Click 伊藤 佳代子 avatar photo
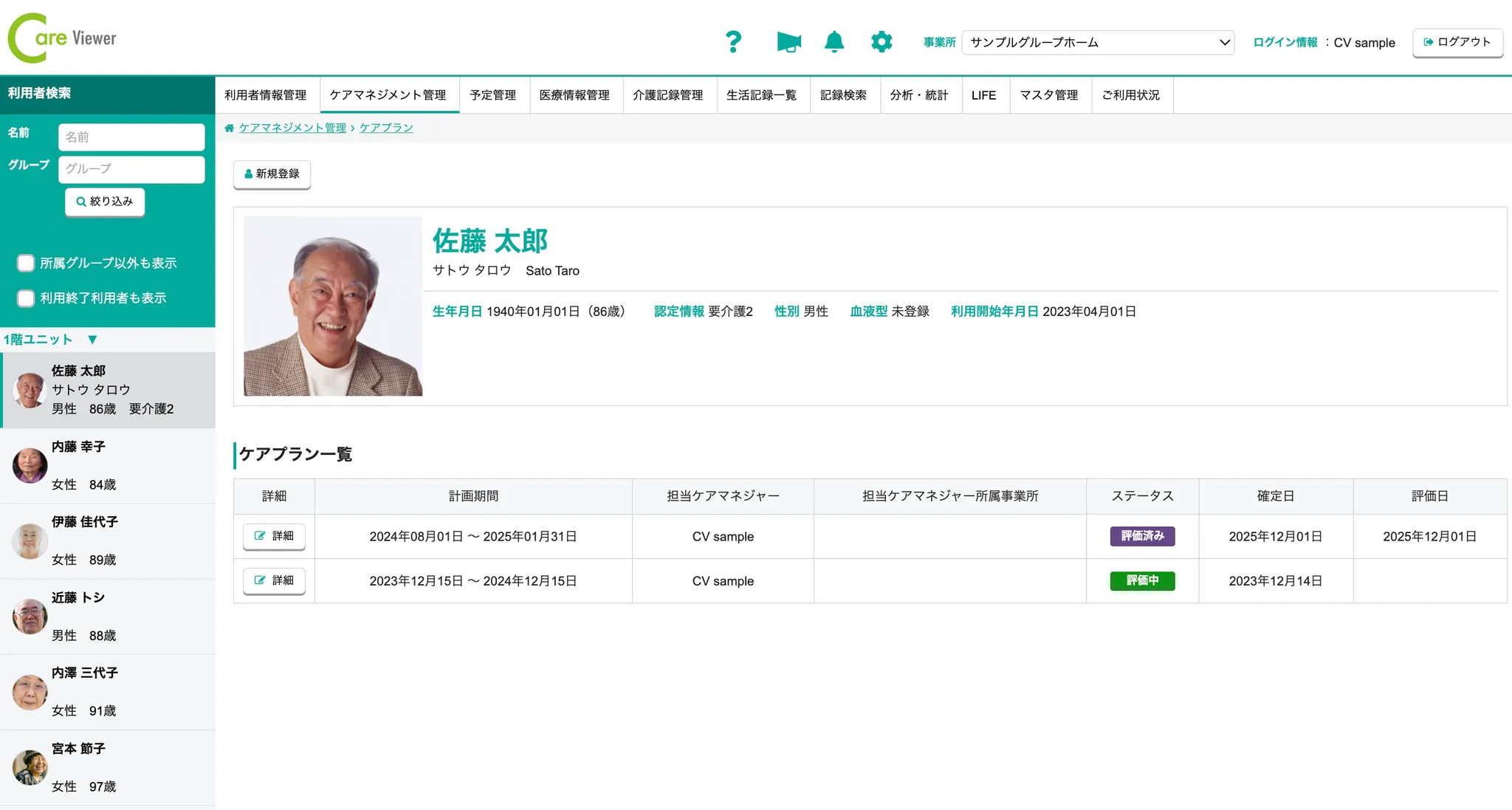The width and height of the screenshot is (1512, 810). (30, 541)
